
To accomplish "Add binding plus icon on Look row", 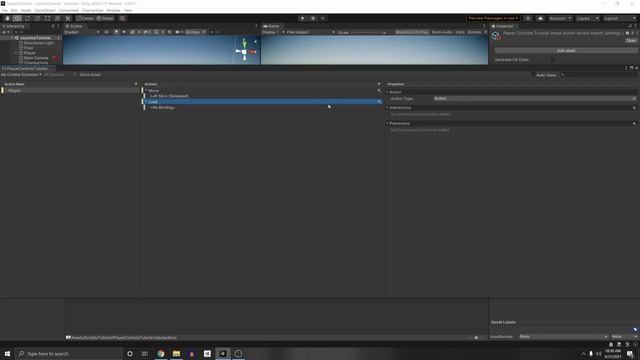I will (x=379, y=102).
